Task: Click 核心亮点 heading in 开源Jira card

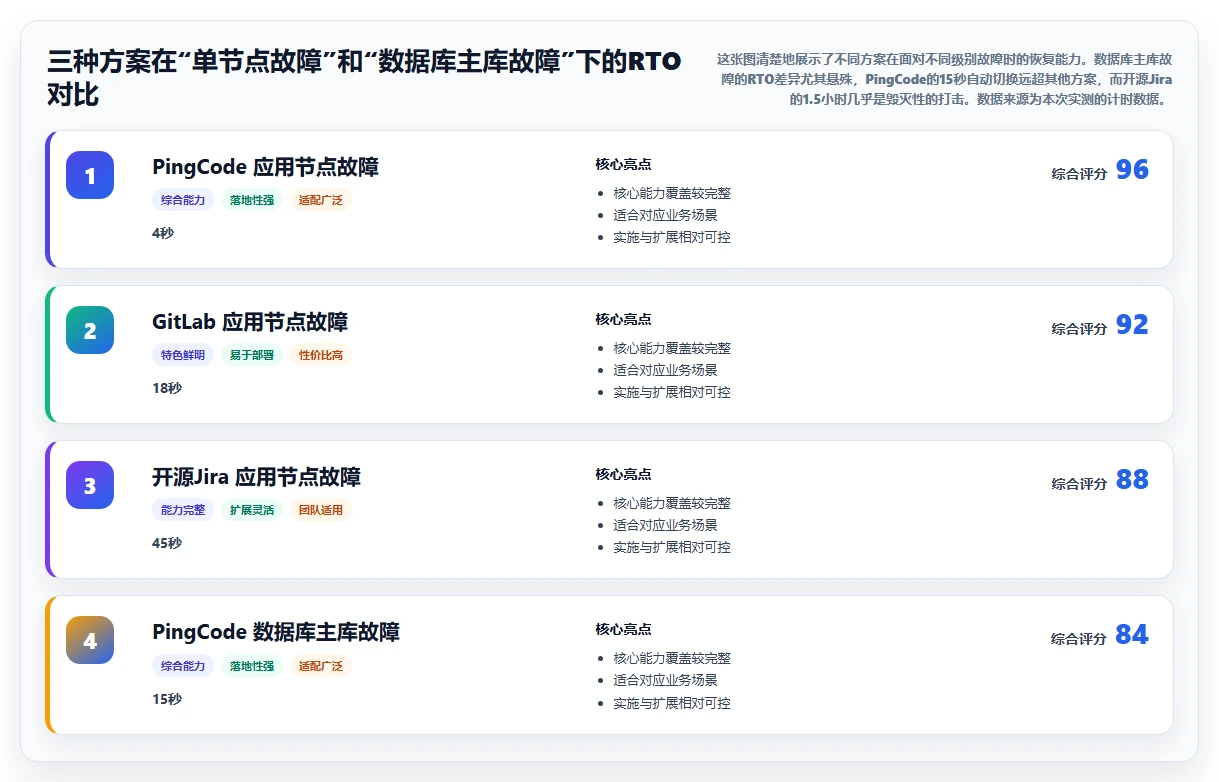Action: tap(623, 474)
